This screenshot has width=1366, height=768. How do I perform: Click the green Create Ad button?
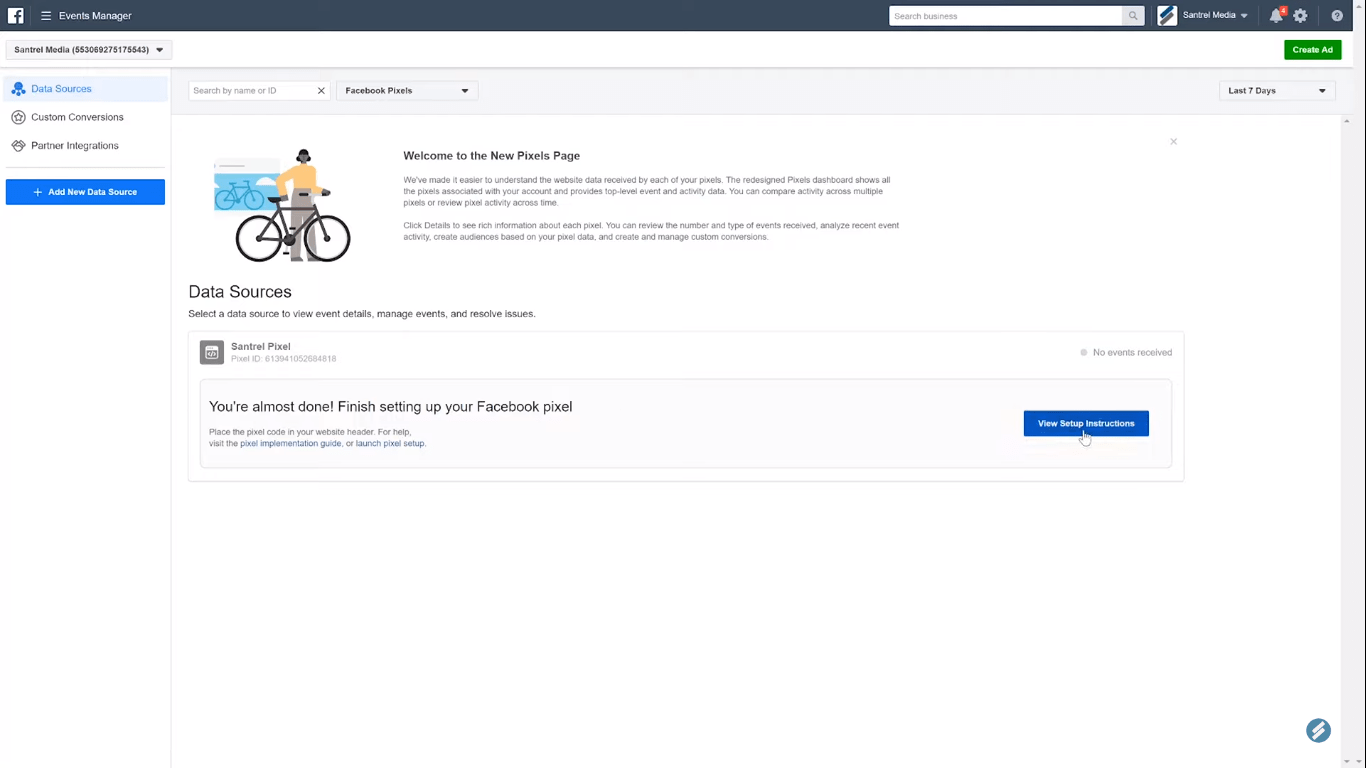tap(1312, 50)
